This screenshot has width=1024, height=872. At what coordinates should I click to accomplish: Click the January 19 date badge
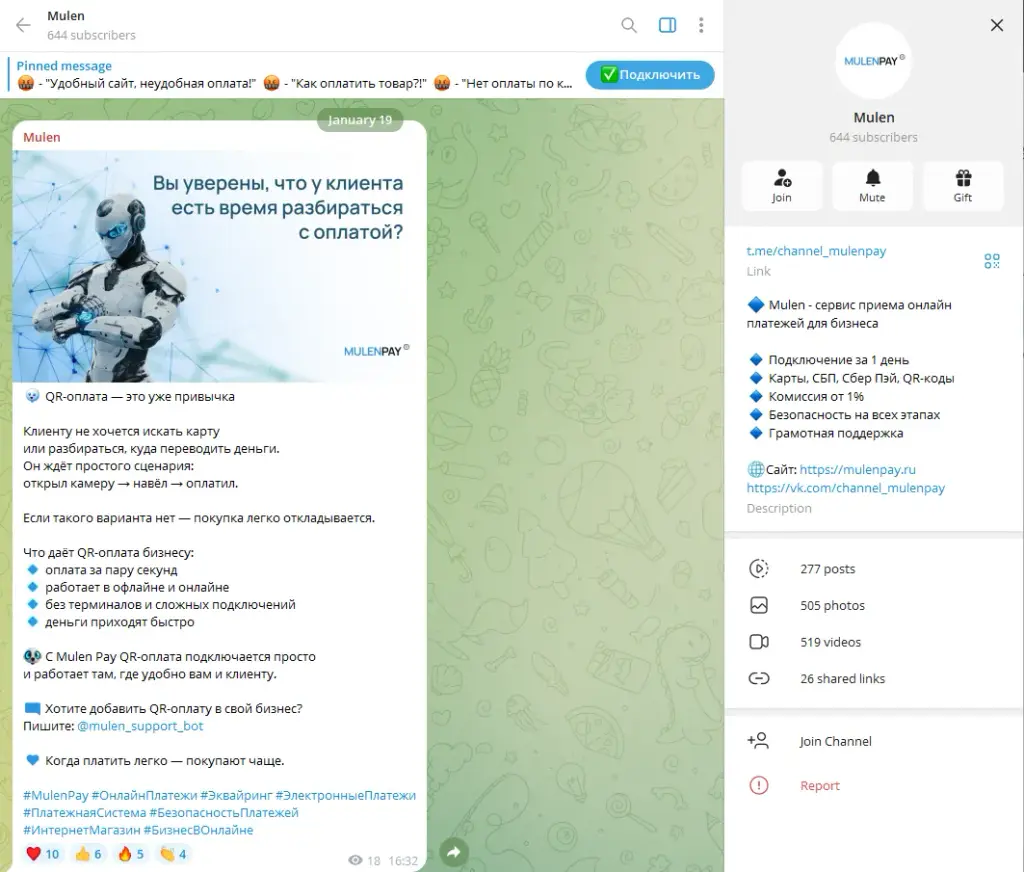[360, 120]
